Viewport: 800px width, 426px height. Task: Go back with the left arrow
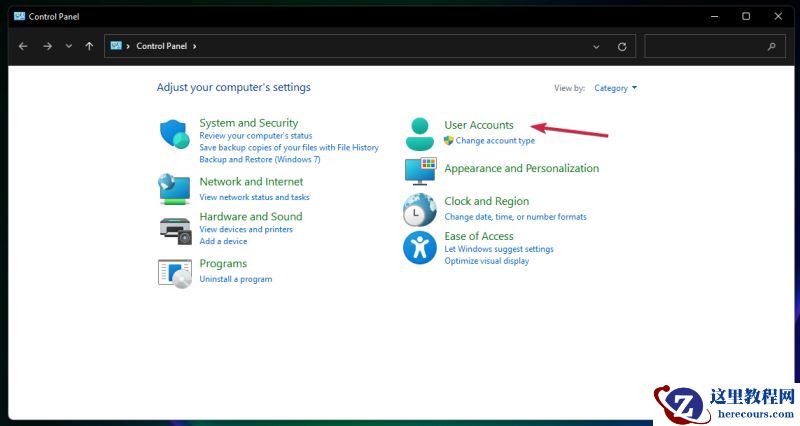pyautogui.click(x=23, y=46)
